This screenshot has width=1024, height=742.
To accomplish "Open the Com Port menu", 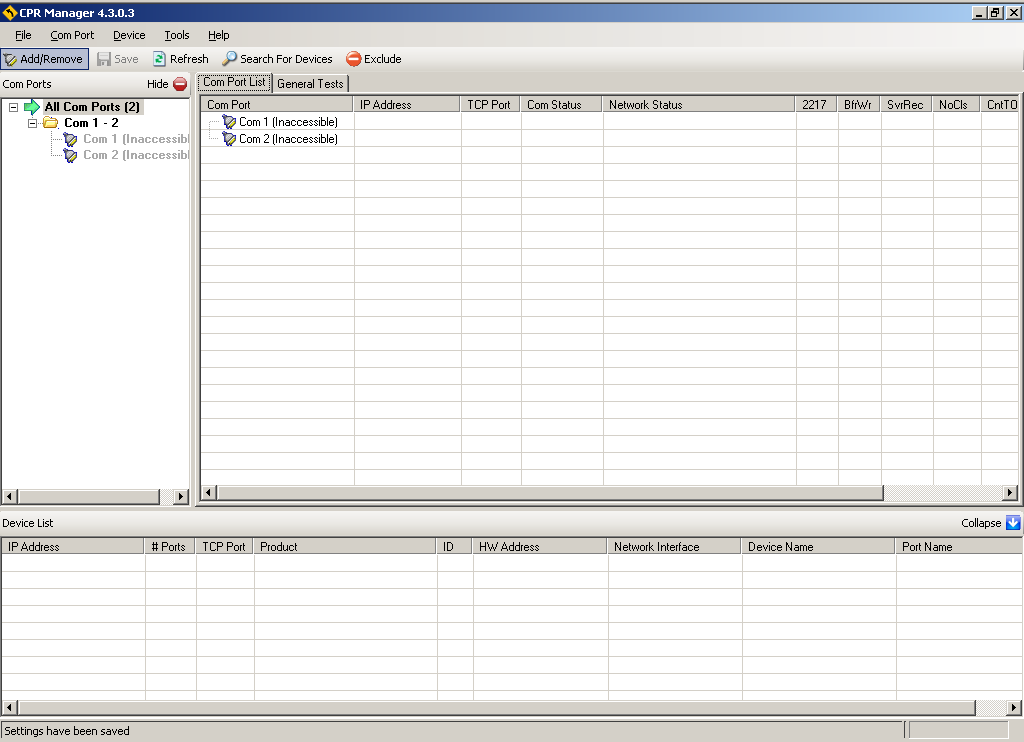I will 72,35.
